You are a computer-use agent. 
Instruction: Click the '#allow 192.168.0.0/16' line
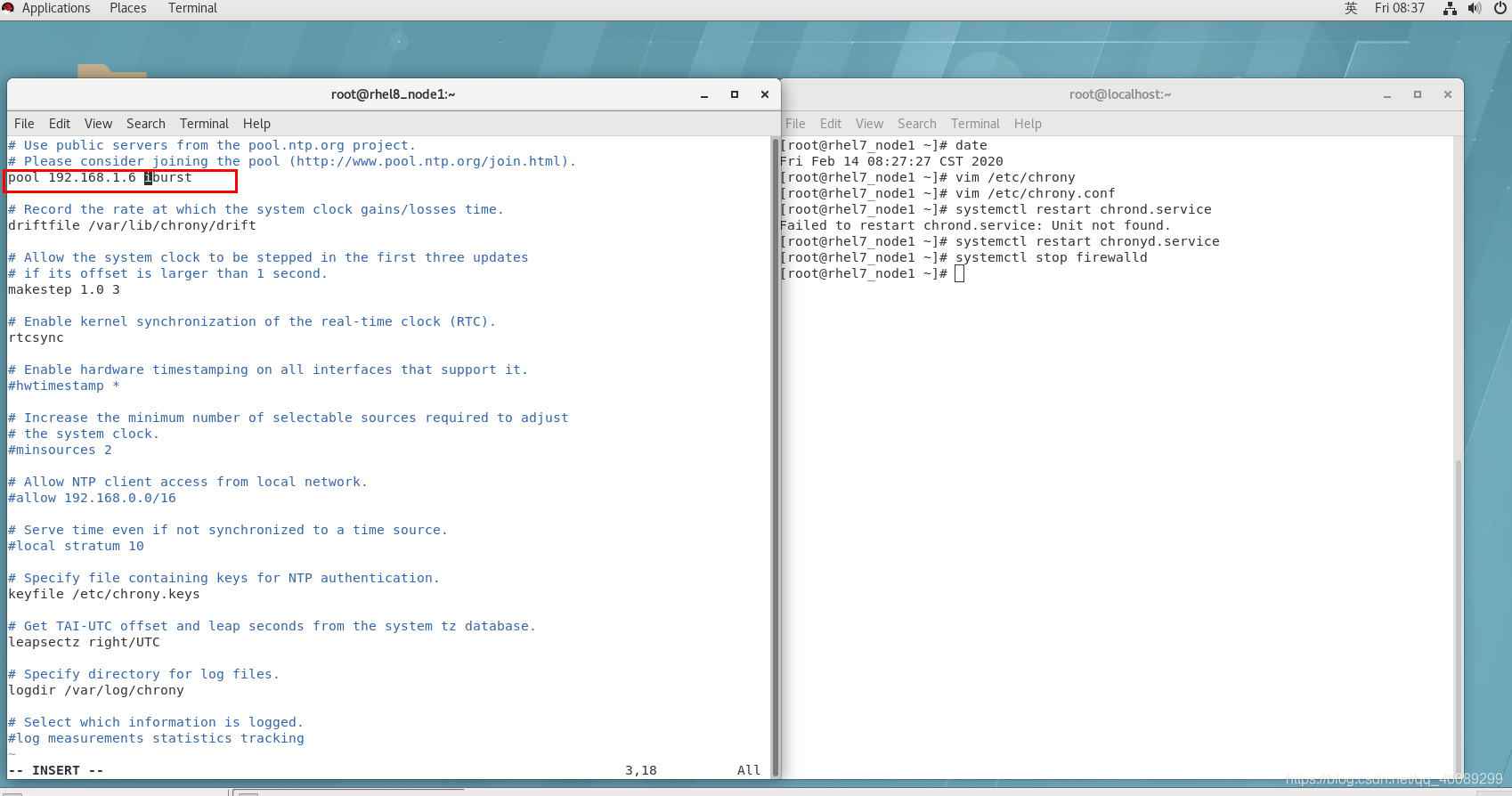pyautogui.click(x=92, y=499)
